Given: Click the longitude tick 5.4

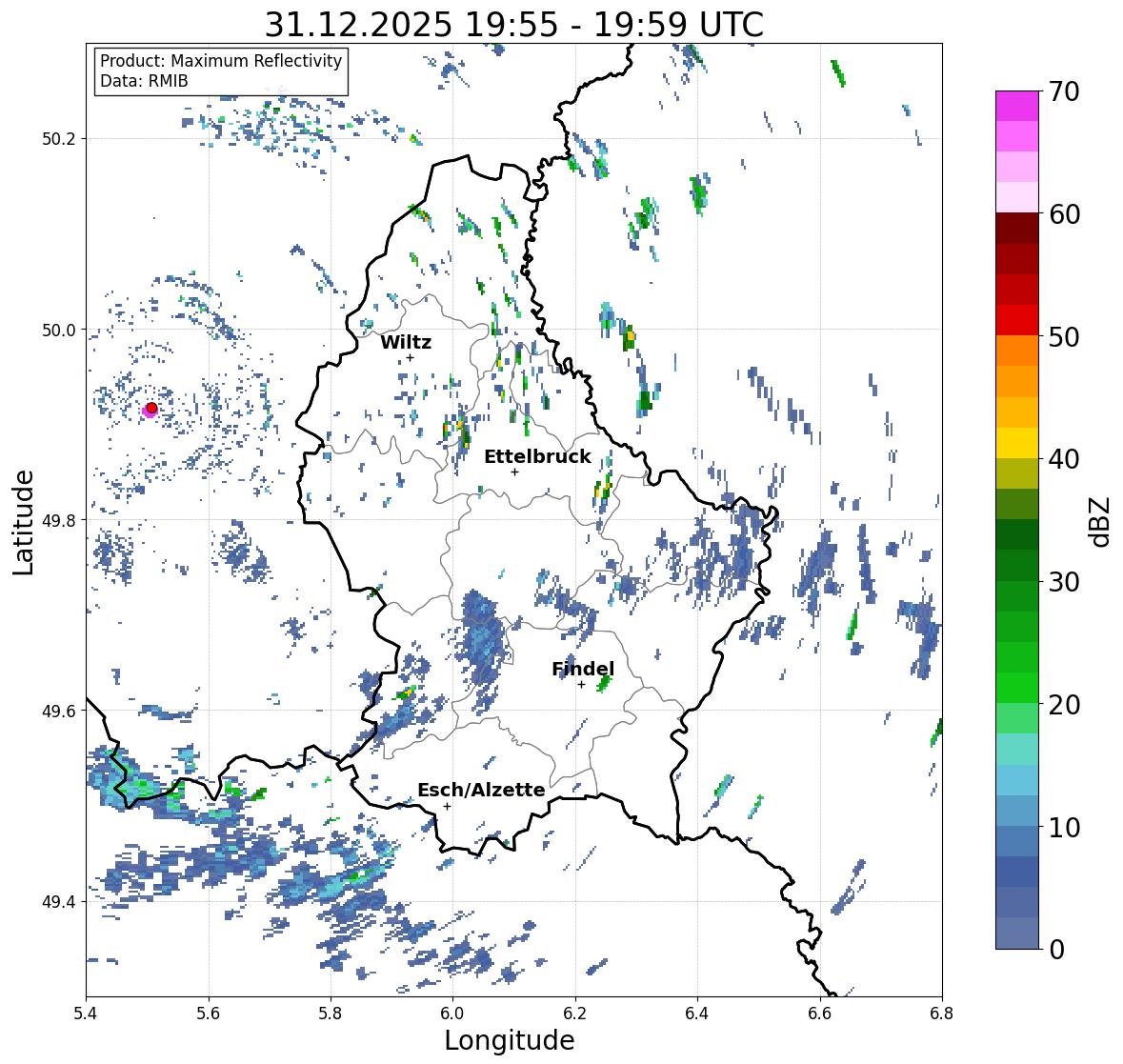Looking at the screenshot, I should (86, 1014).
